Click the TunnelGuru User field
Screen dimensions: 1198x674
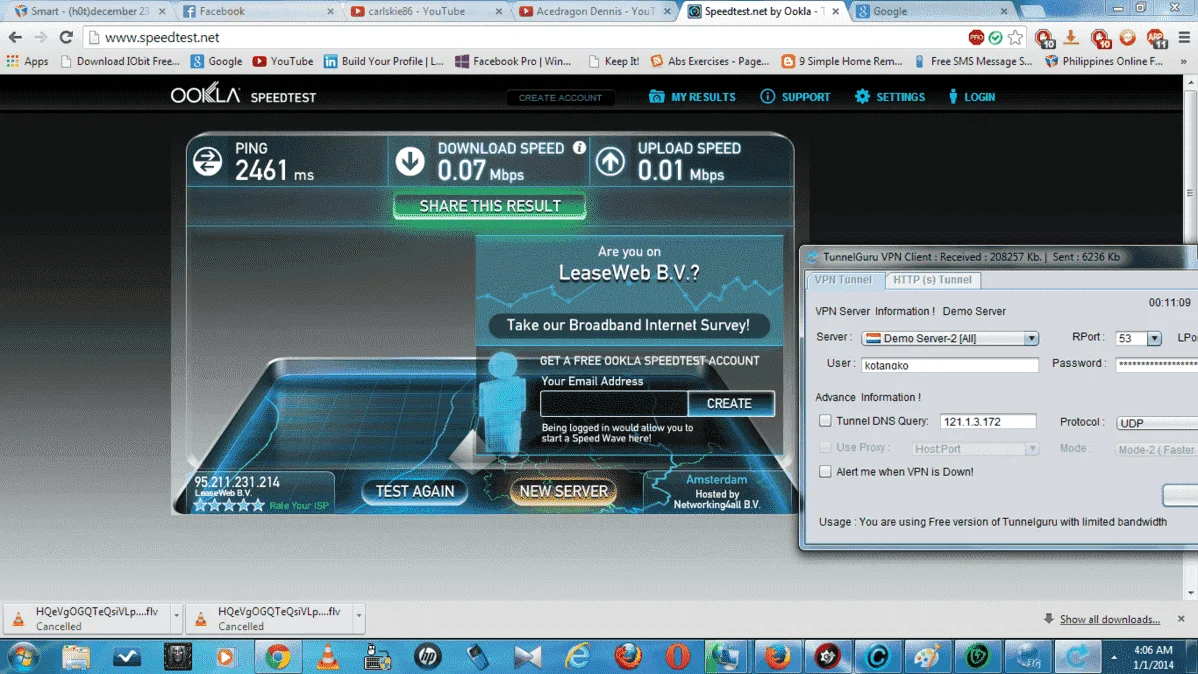point(950,365)
